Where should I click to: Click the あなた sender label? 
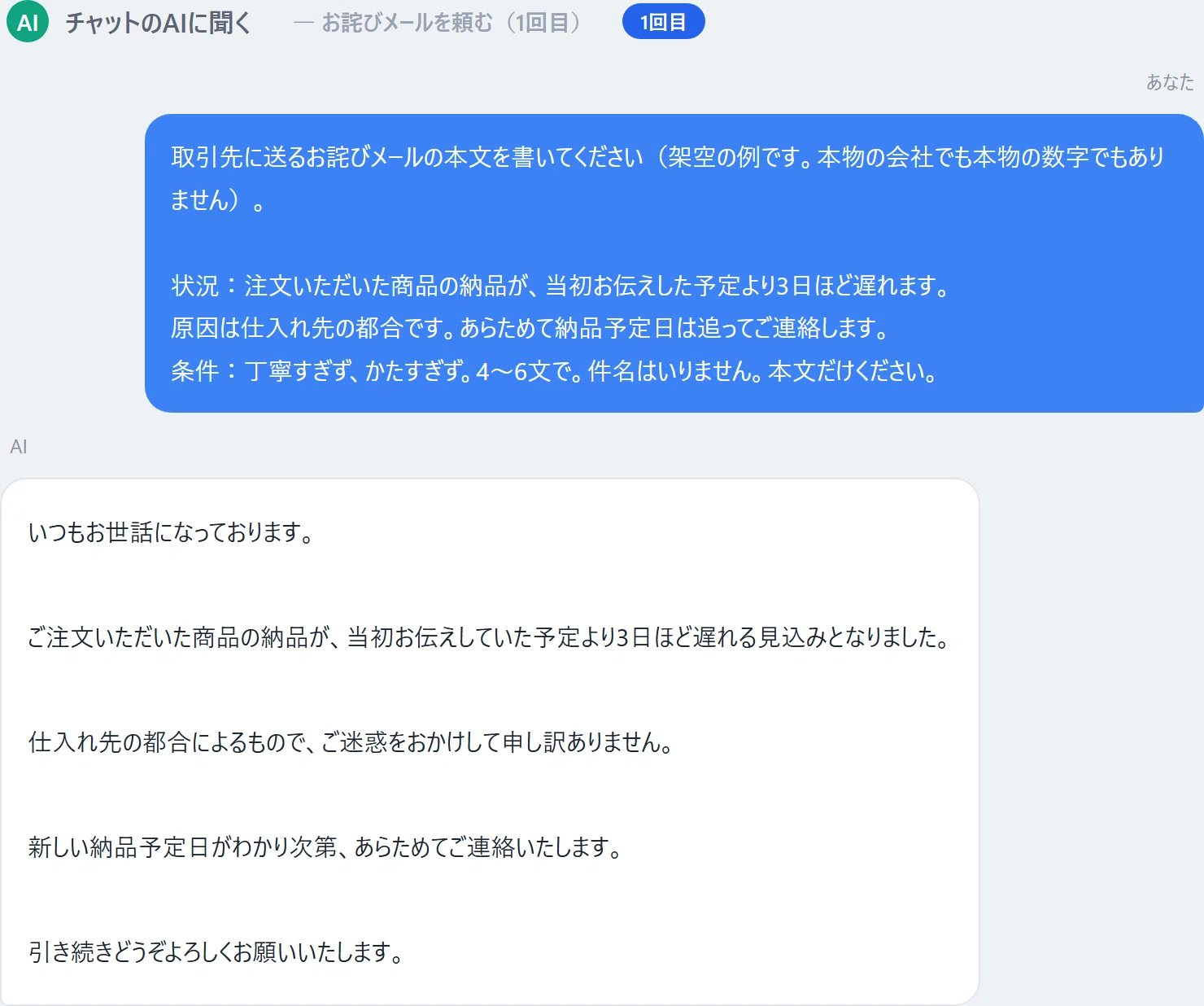[x=1170, y=81]
